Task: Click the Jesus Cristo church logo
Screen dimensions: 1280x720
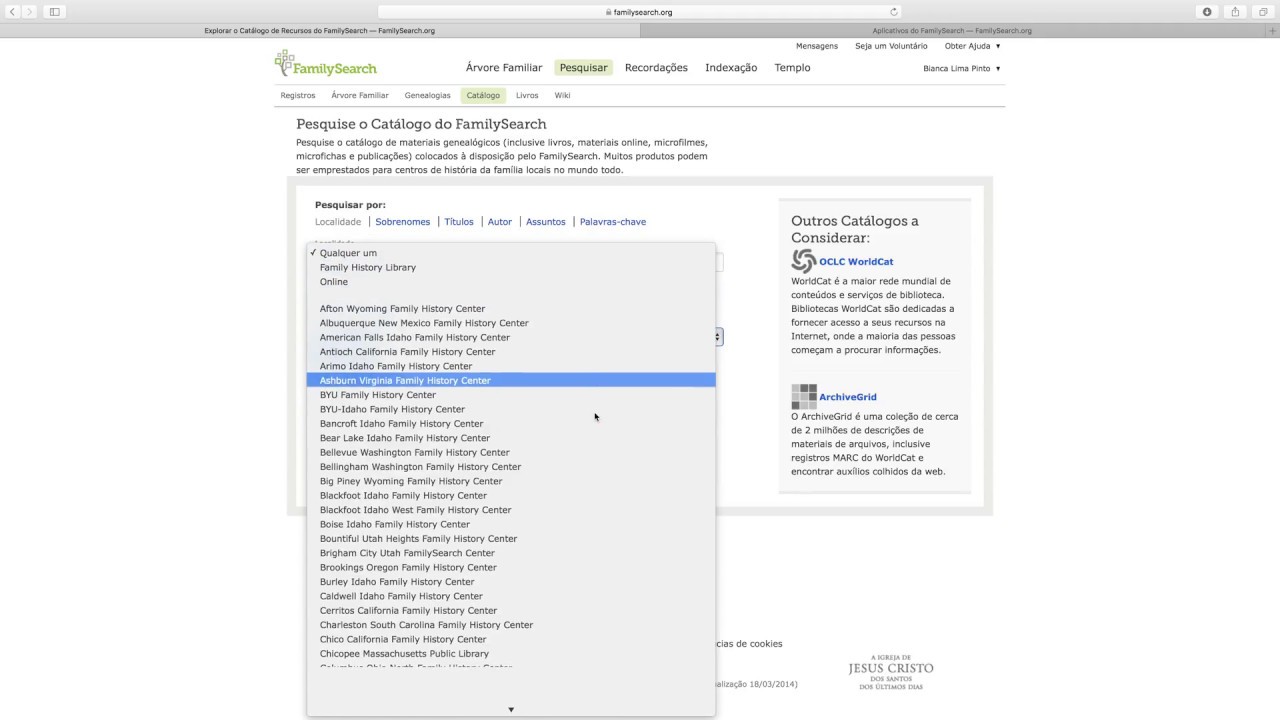Action: (x=891, y=672)
